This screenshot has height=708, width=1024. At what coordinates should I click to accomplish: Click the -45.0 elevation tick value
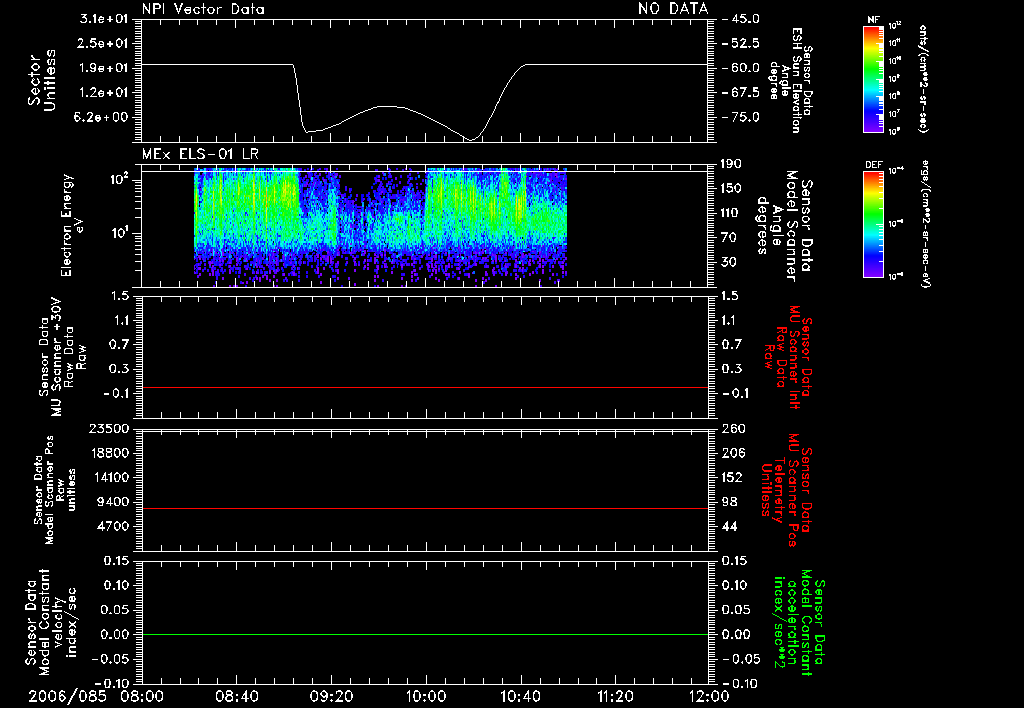coord(741,19)
